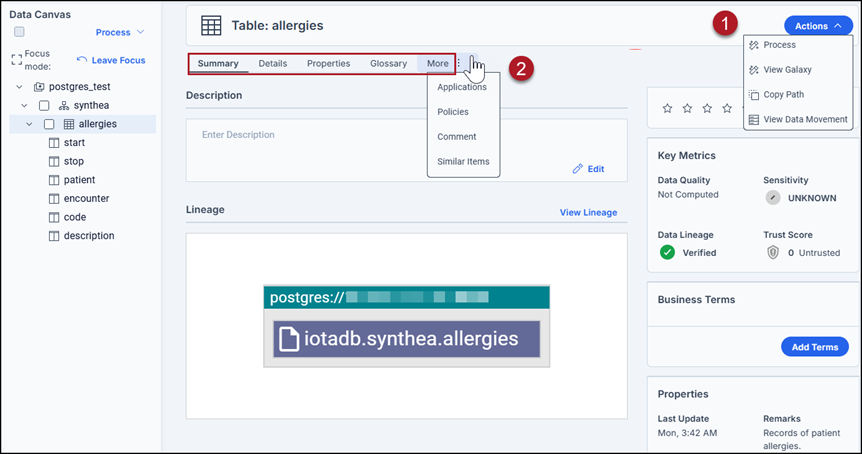Click the first rating star
This screenshot has height=454, width=862.
pos(667,108)
